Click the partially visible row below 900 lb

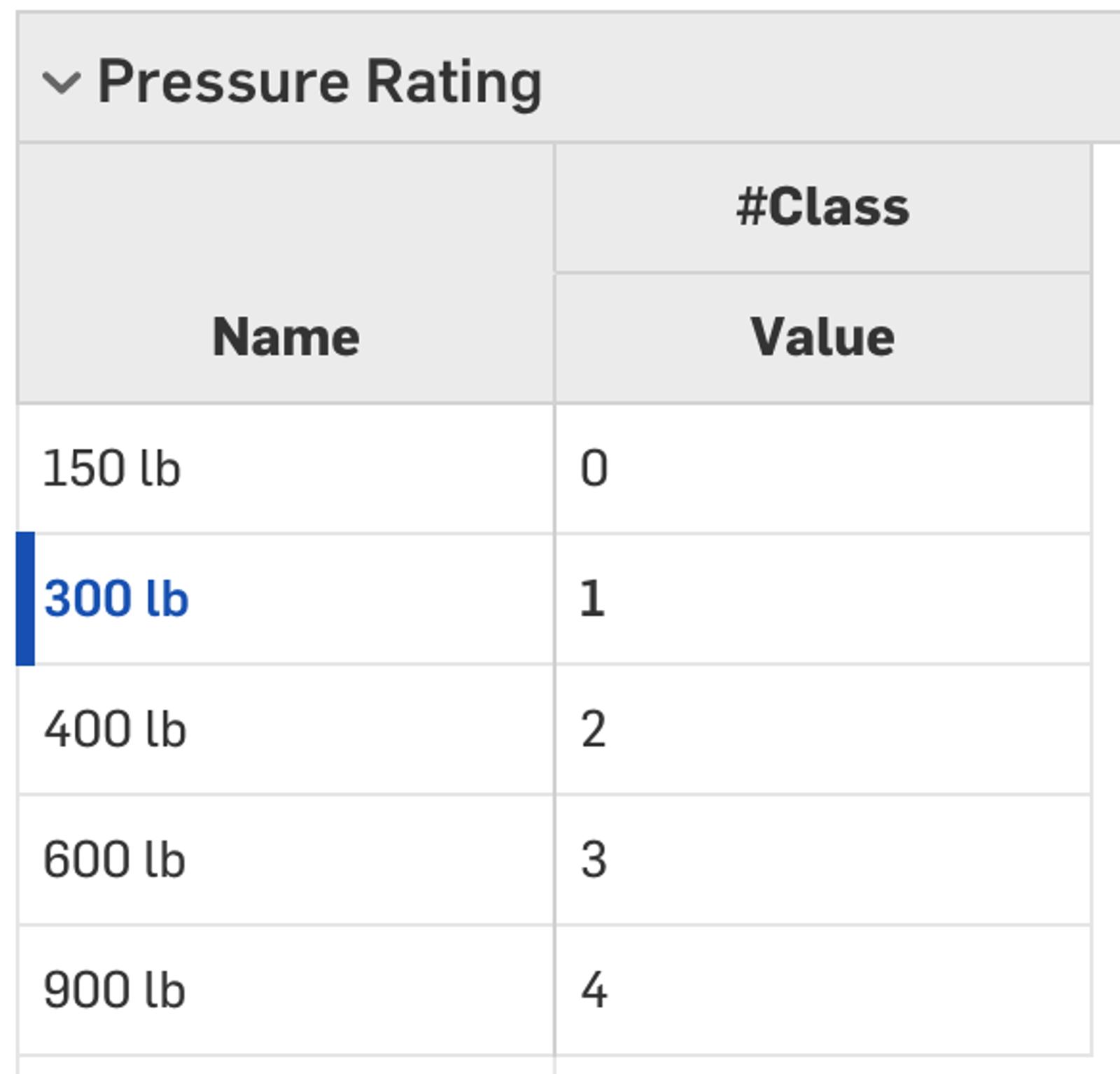[x=286, y=1066]
